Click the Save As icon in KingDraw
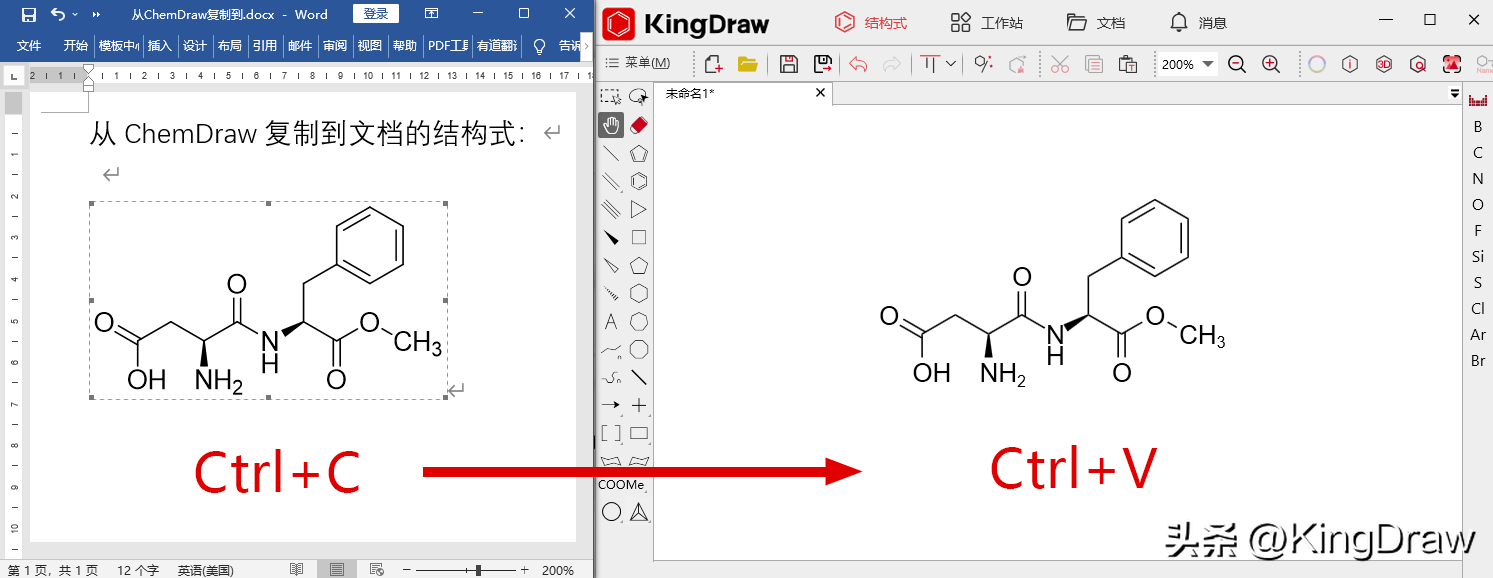 point(823,64)
